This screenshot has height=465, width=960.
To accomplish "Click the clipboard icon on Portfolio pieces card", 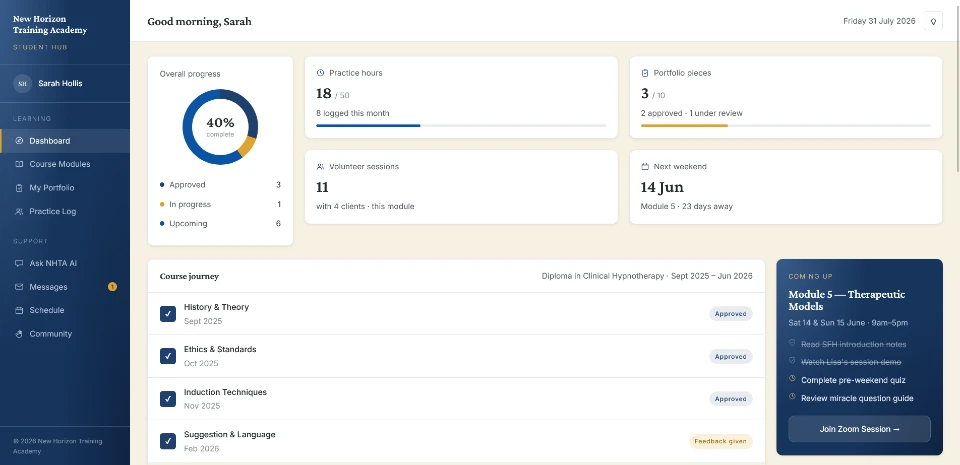I will click(x=645, y=73).
